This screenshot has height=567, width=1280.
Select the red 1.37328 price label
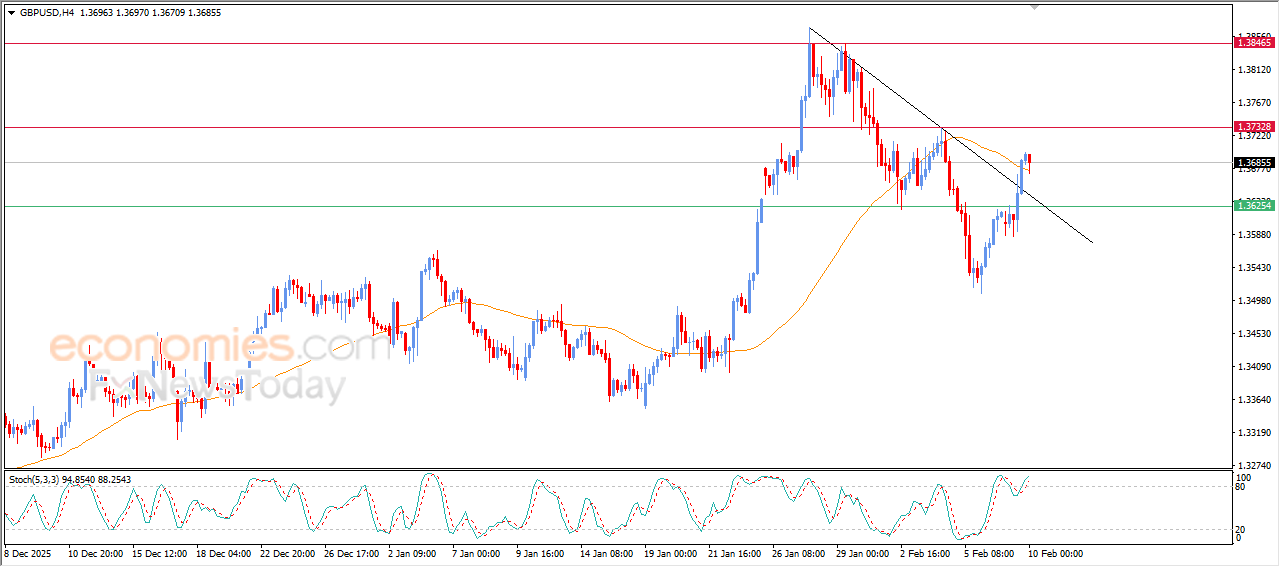tap(1254, 127)
